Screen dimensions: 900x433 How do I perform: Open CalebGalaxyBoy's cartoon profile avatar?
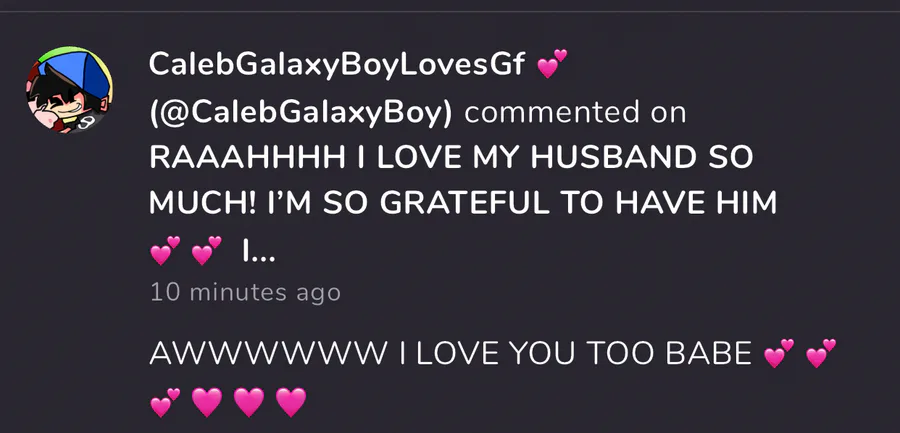pyautogui.click(x=69, y=91)
